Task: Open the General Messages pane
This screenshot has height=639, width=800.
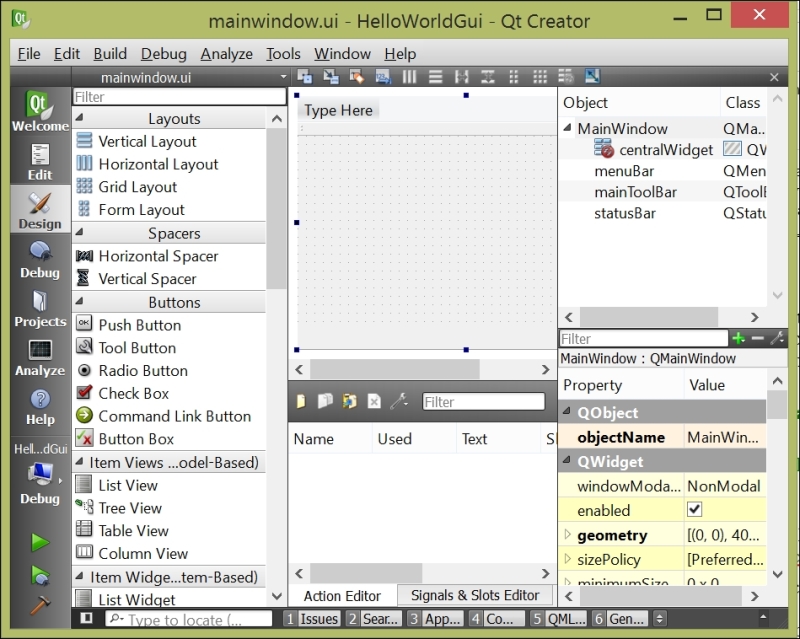Action: 620,619
